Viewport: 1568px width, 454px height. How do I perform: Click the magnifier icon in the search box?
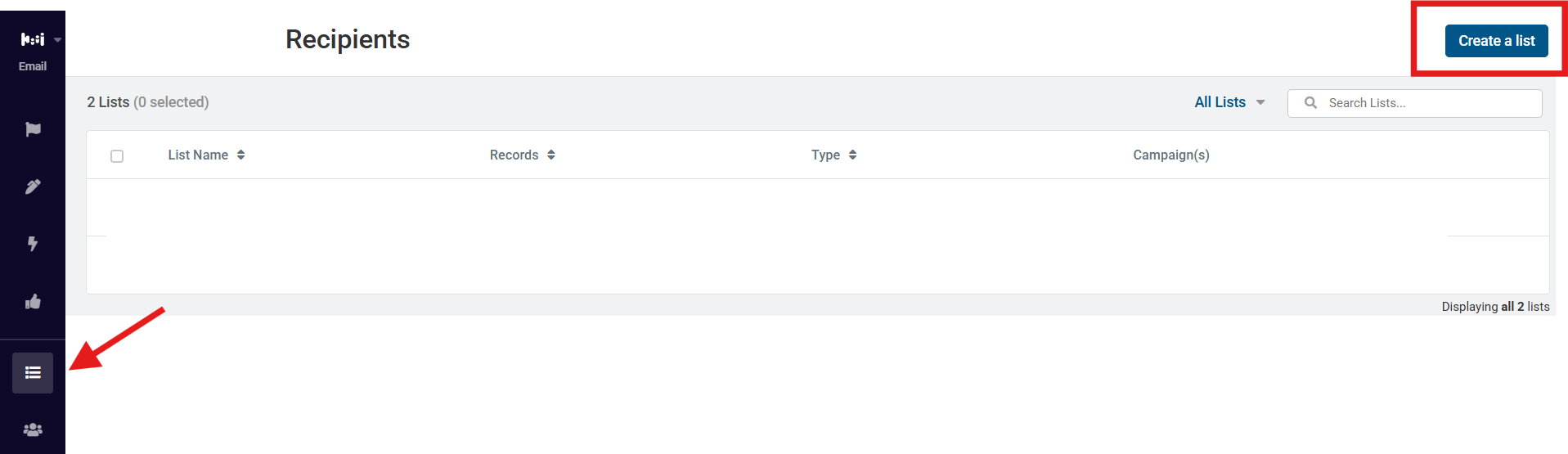(1310, 103)
